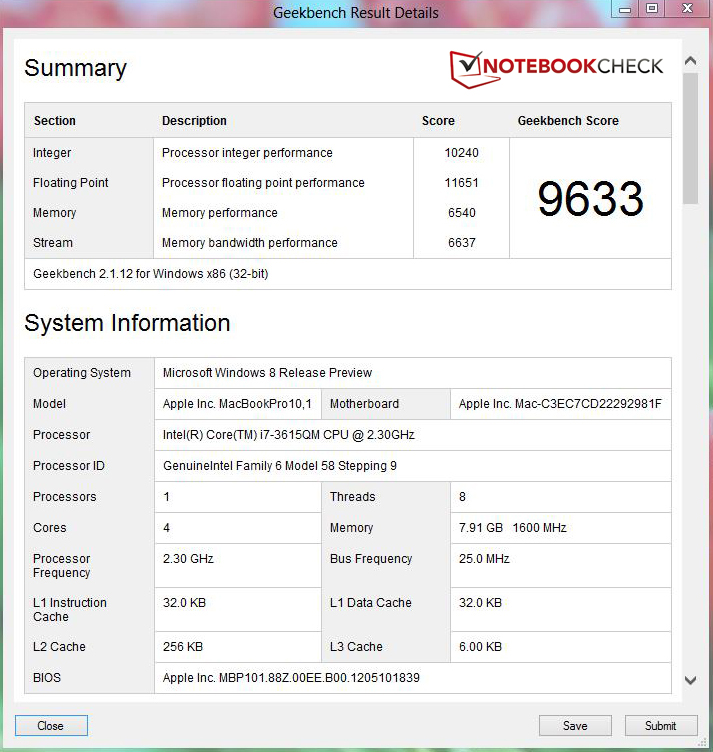This screenshot has width=713, height=752.
Task: Click the Bus Frequency value 25.0 MHz
Action: tap(484, 559)
